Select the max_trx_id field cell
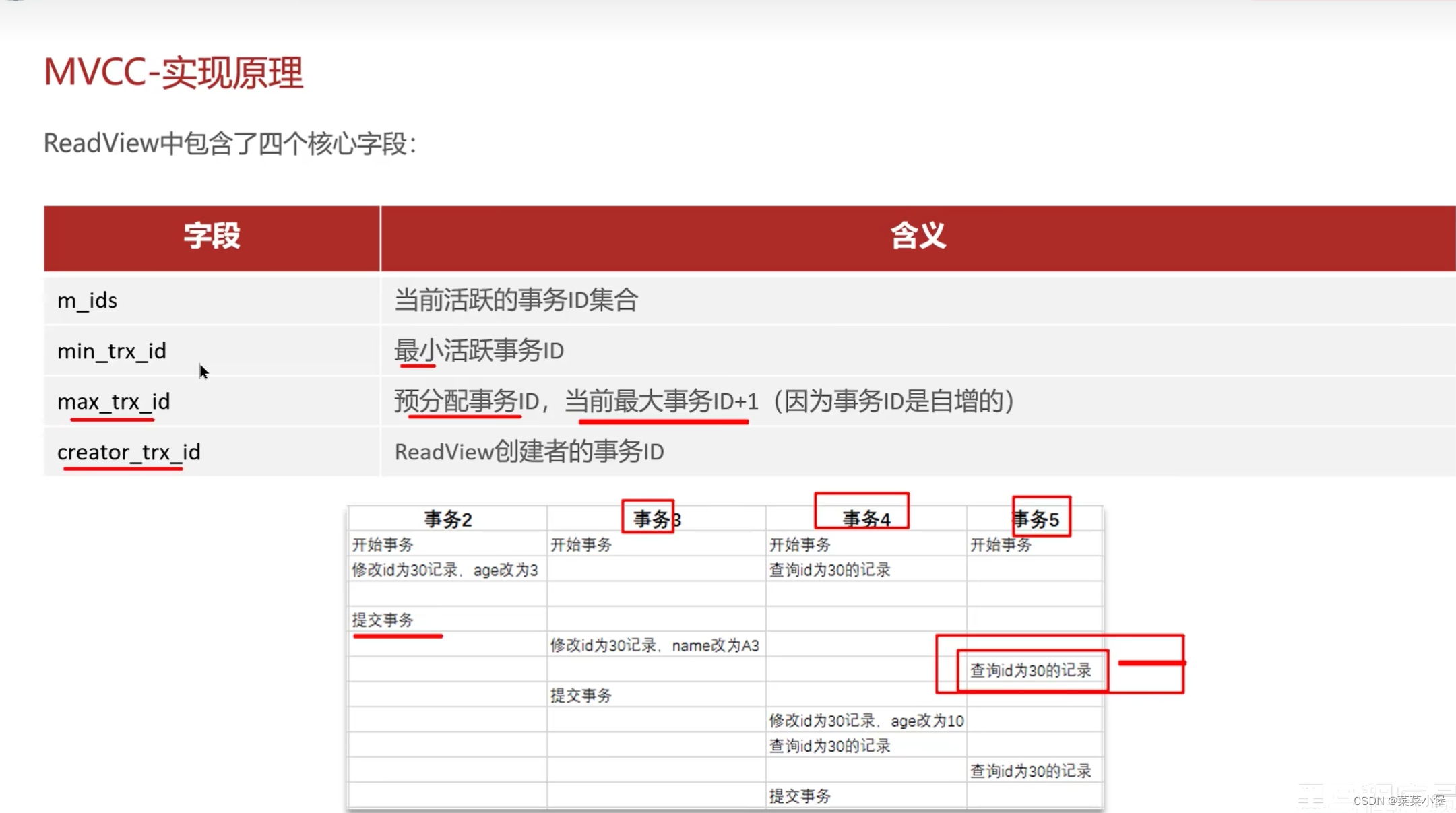The height and width of the screenshot is (813, 1456). click(x=212, y=401)
